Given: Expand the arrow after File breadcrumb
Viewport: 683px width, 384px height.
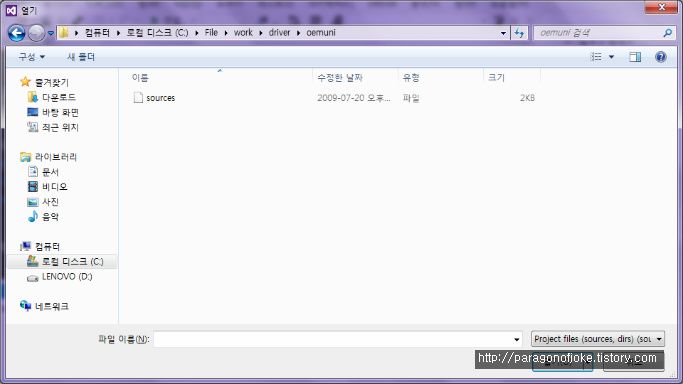Looking at the screenshot, I should 226,33.
